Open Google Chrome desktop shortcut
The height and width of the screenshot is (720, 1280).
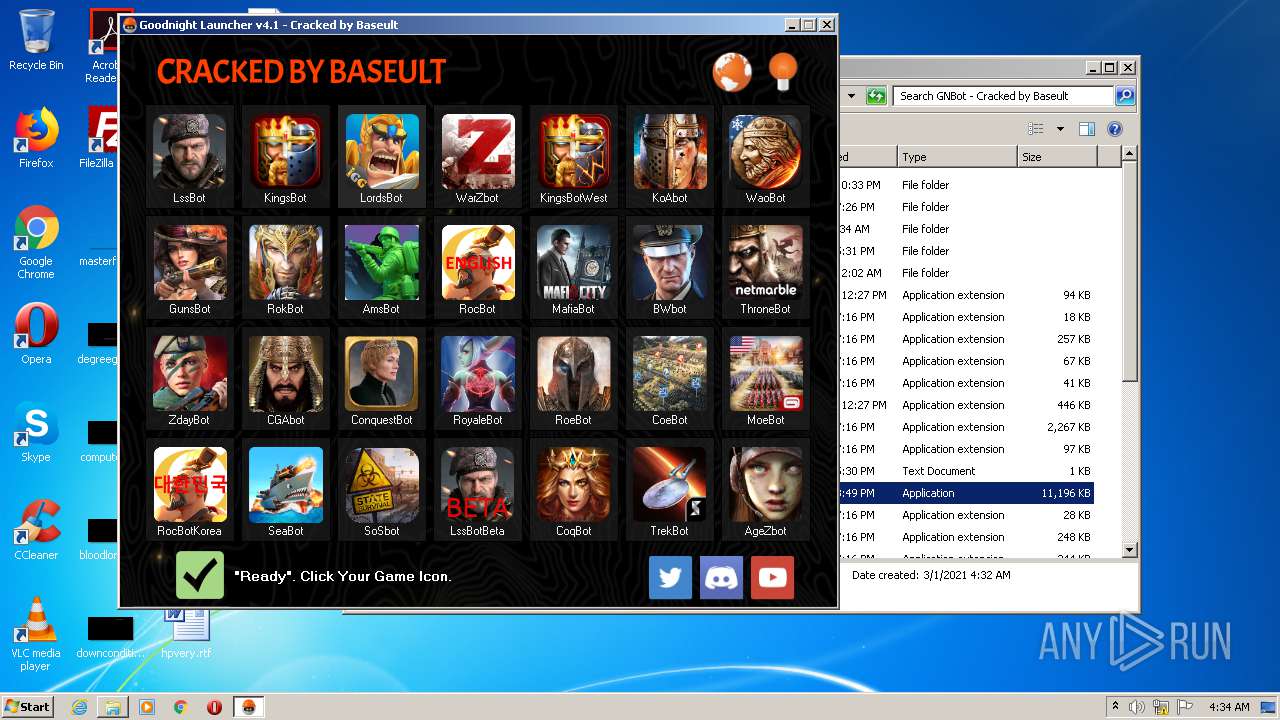(36, 242)
